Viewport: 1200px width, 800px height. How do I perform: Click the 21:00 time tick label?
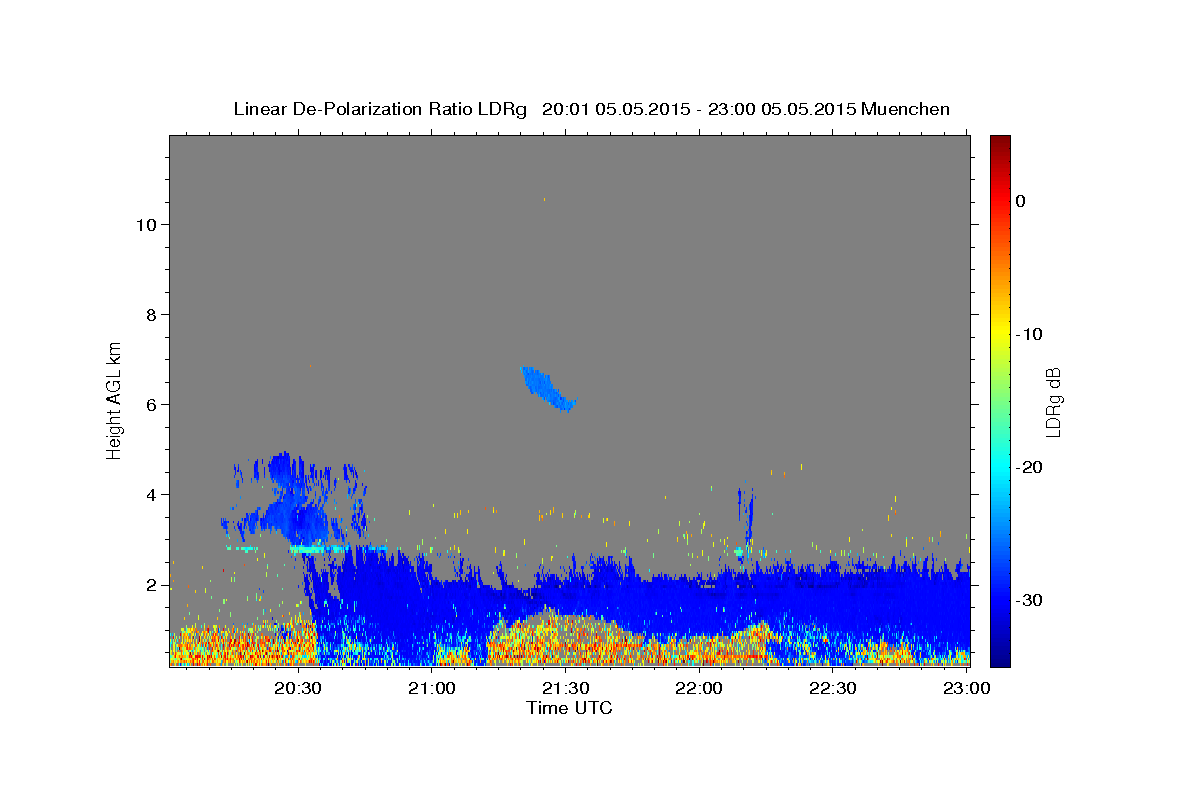pyautogui.click(x=432, y=688)
